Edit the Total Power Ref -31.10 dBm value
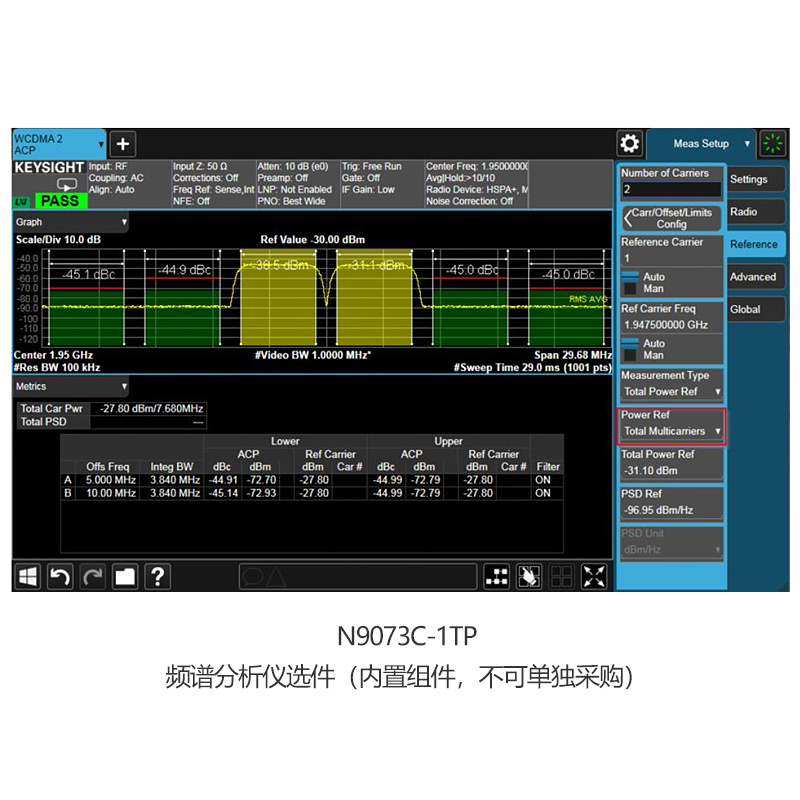This screenshot has height=800, width=800. (x=671, y=470)
